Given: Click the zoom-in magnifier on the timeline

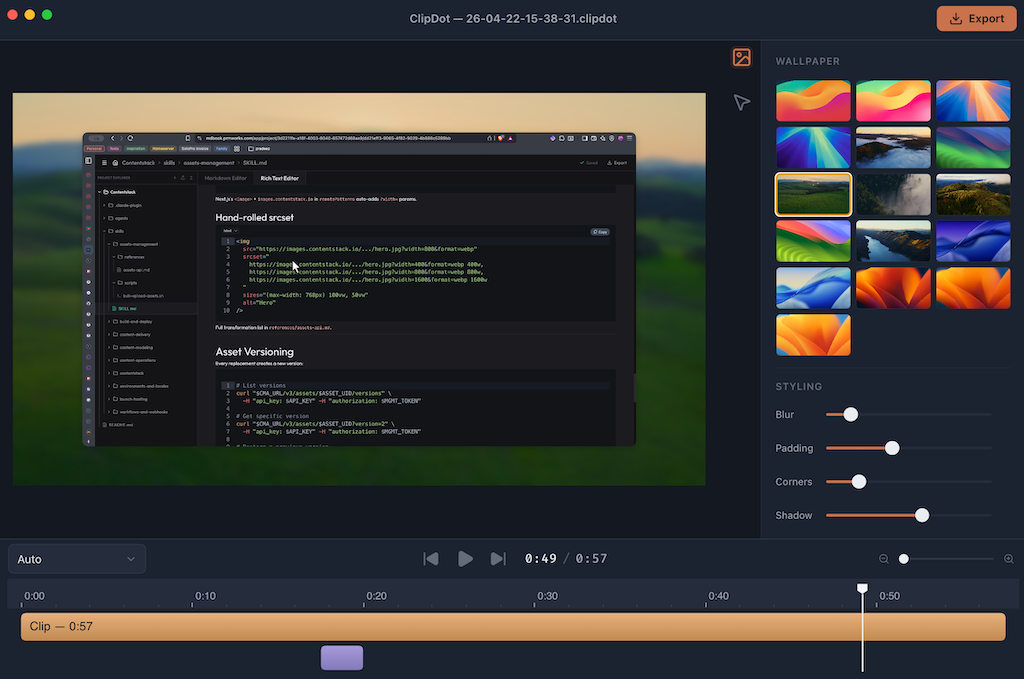Looking at the screenshot, I should click(x=1009, y=558).
